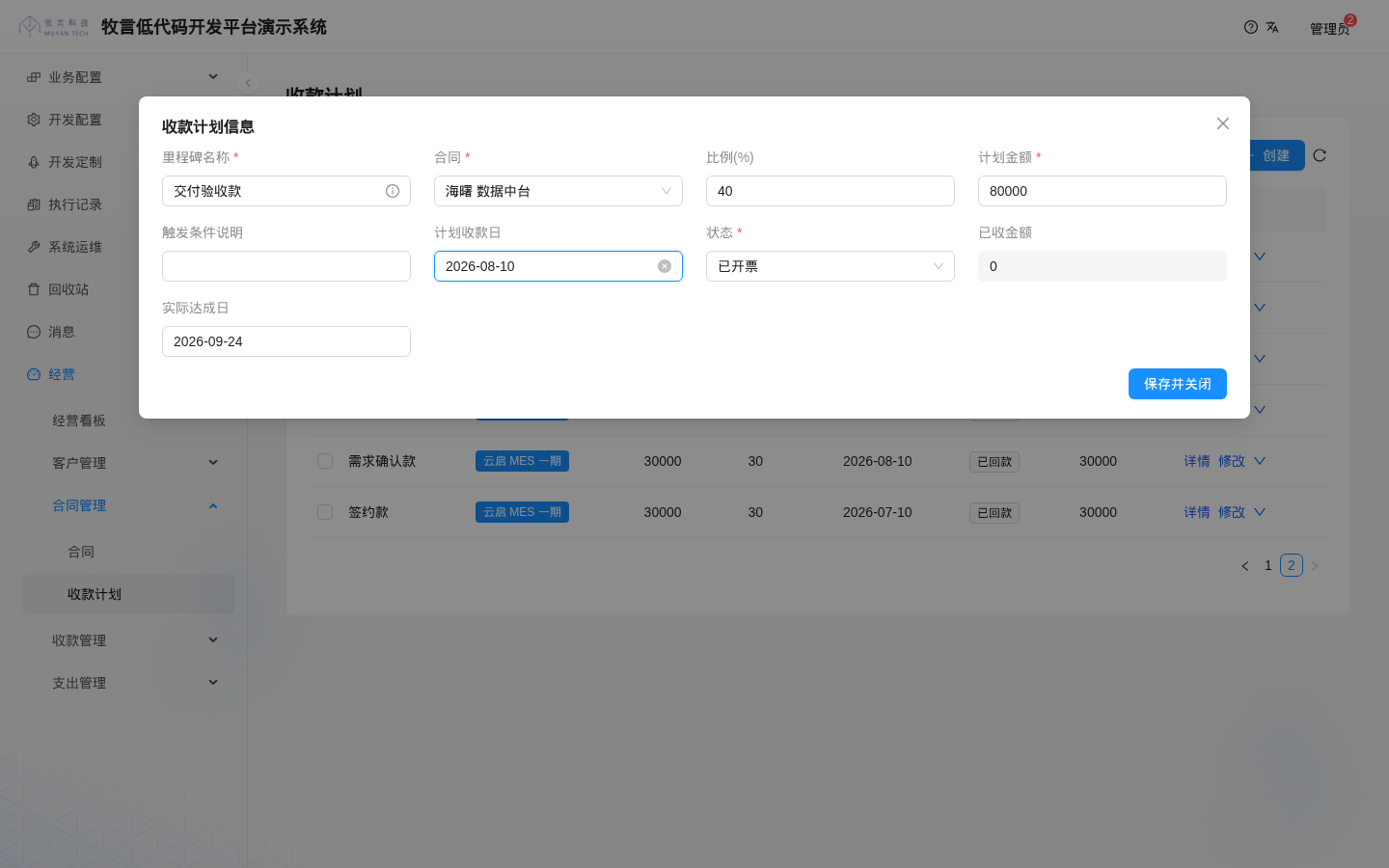This screenshot has width=1389, height=868.
Task: Click the help question mark icon
Action: point(1251,27)
